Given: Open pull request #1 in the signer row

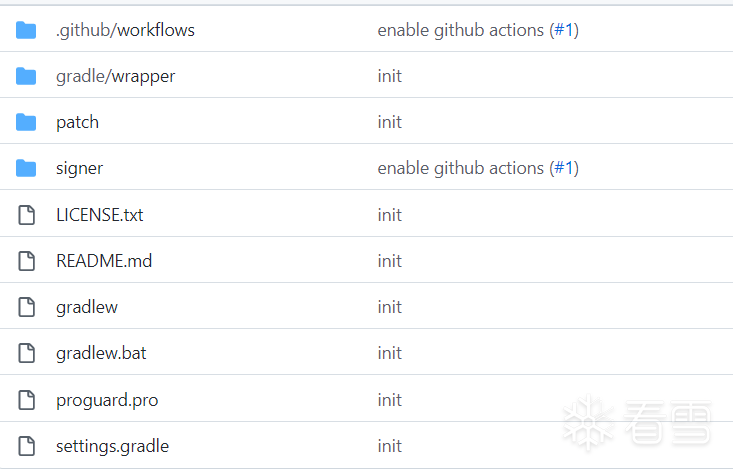Looking at the screenshot, I should [x=564, y=168].
